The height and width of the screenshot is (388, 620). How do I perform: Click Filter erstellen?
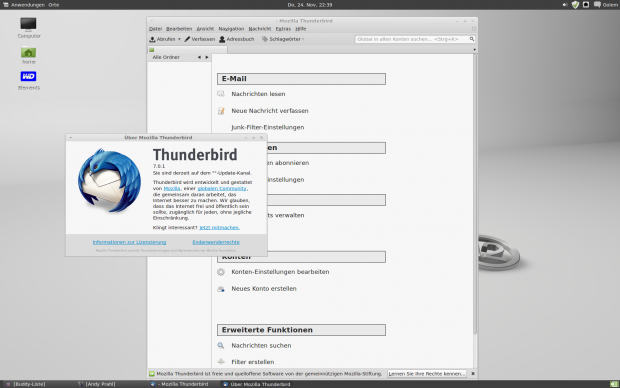253,362
